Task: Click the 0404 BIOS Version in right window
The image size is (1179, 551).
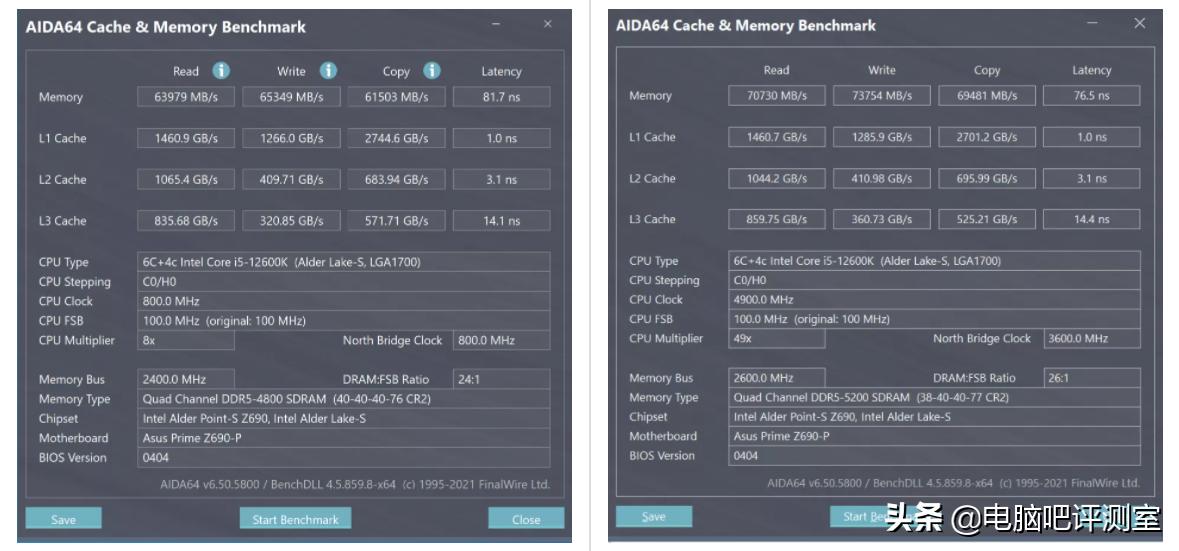Action: [934, 456]
